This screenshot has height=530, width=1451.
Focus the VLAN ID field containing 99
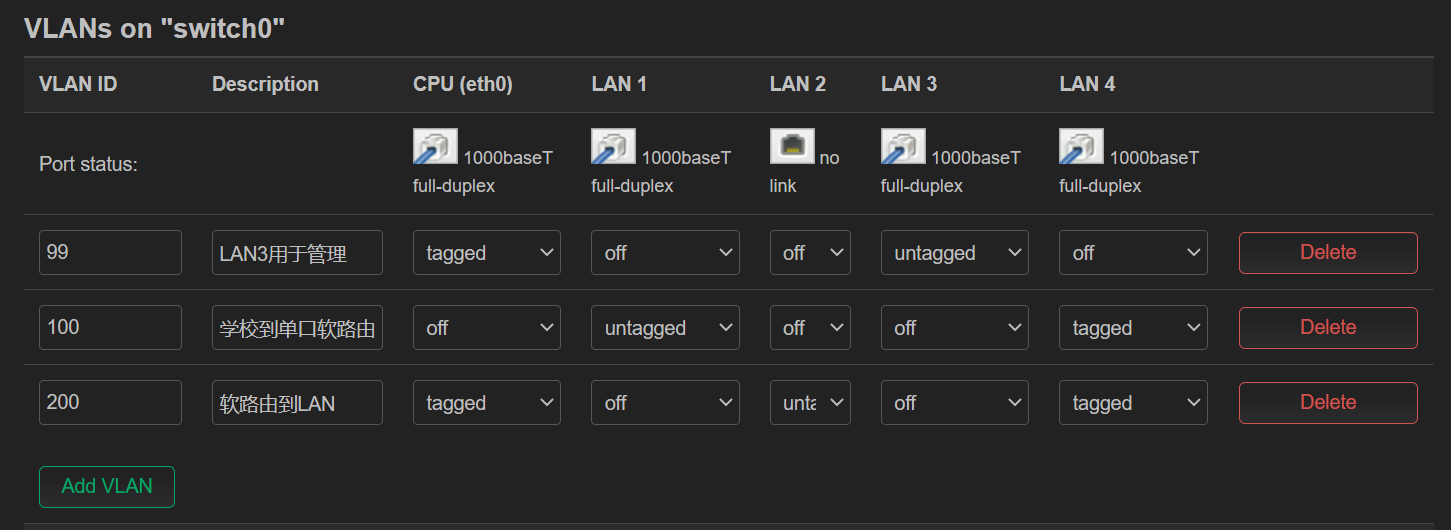110,253
